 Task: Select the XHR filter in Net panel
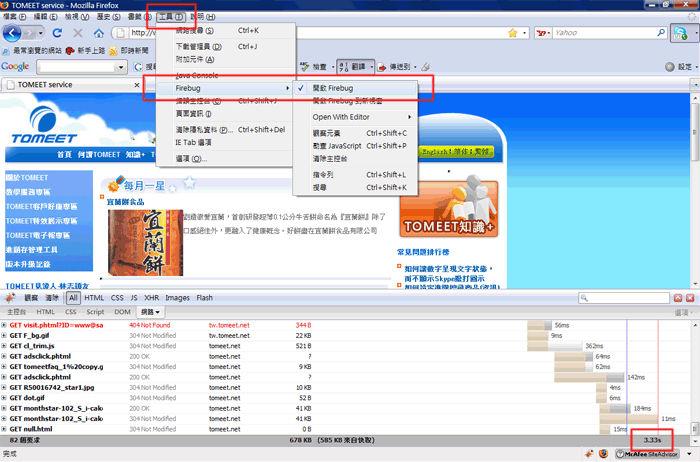tap(152, 298)
